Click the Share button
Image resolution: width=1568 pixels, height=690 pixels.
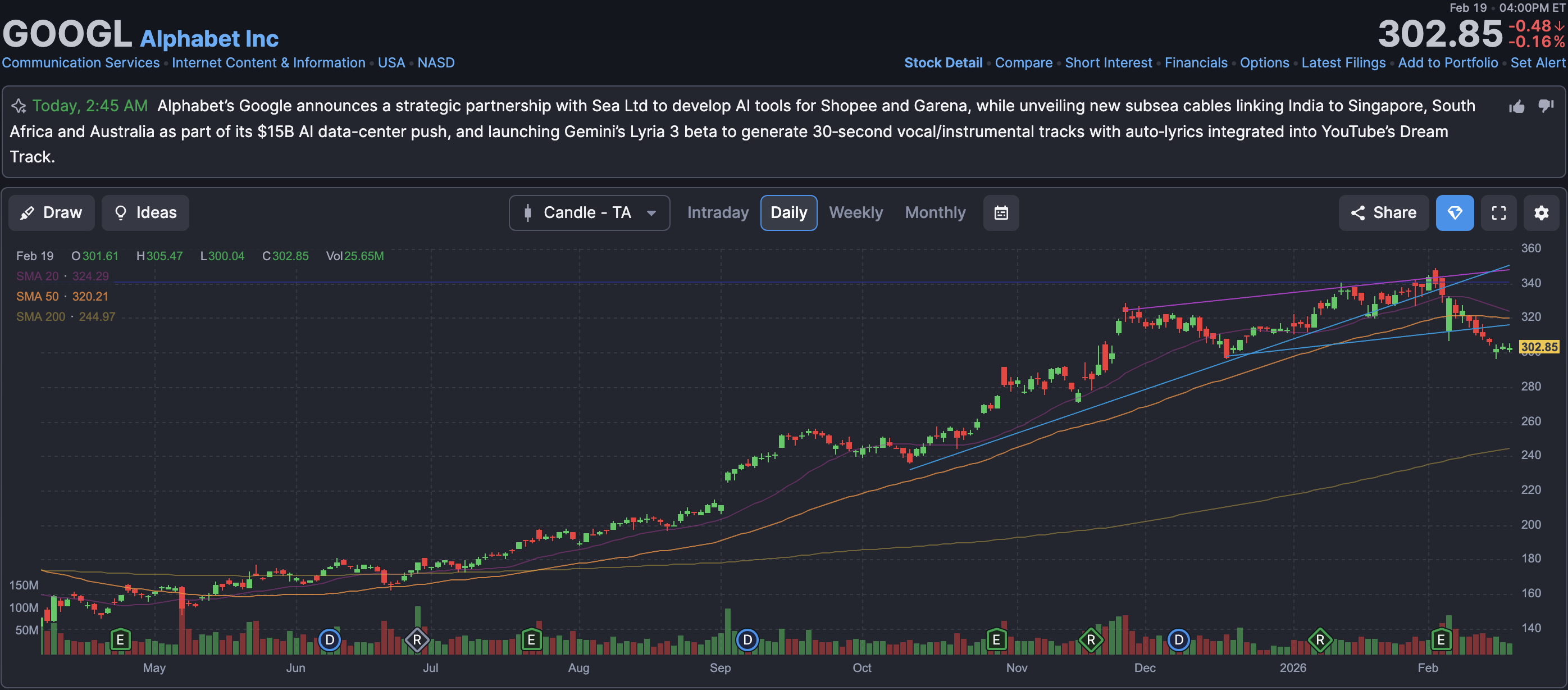[1383, 212]
